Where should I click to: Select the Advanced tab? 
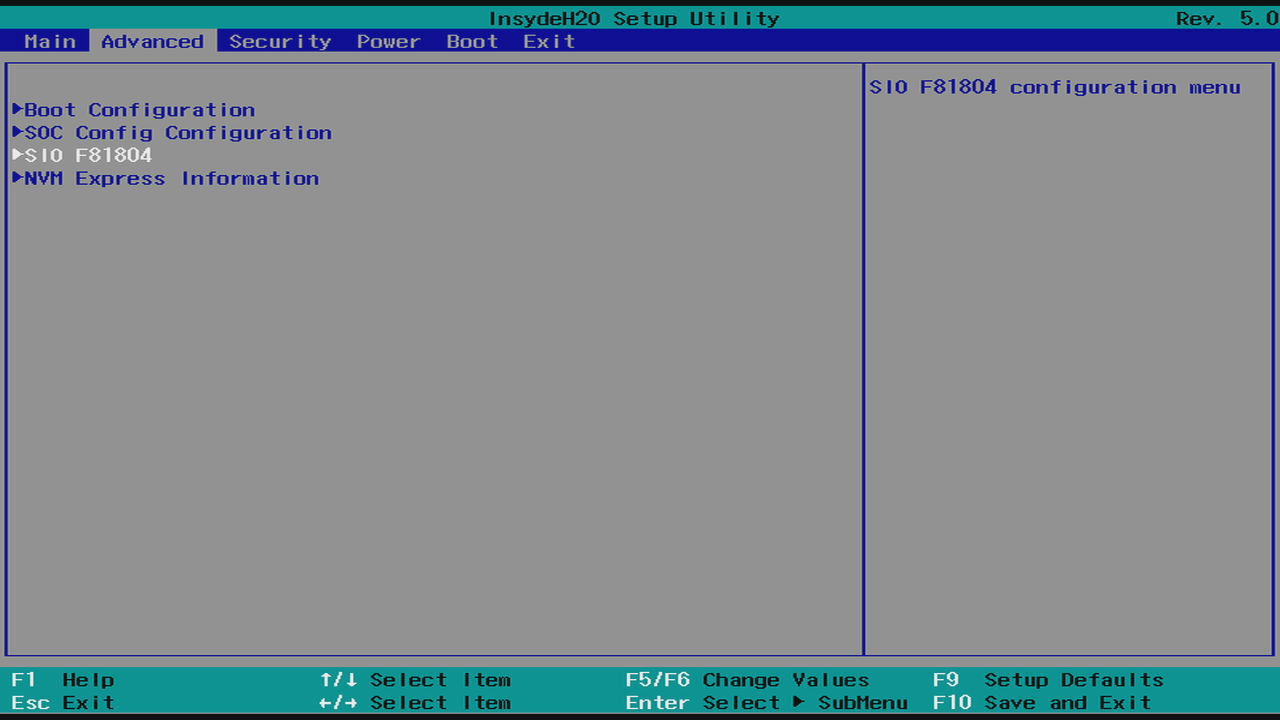tap(152, 41)
